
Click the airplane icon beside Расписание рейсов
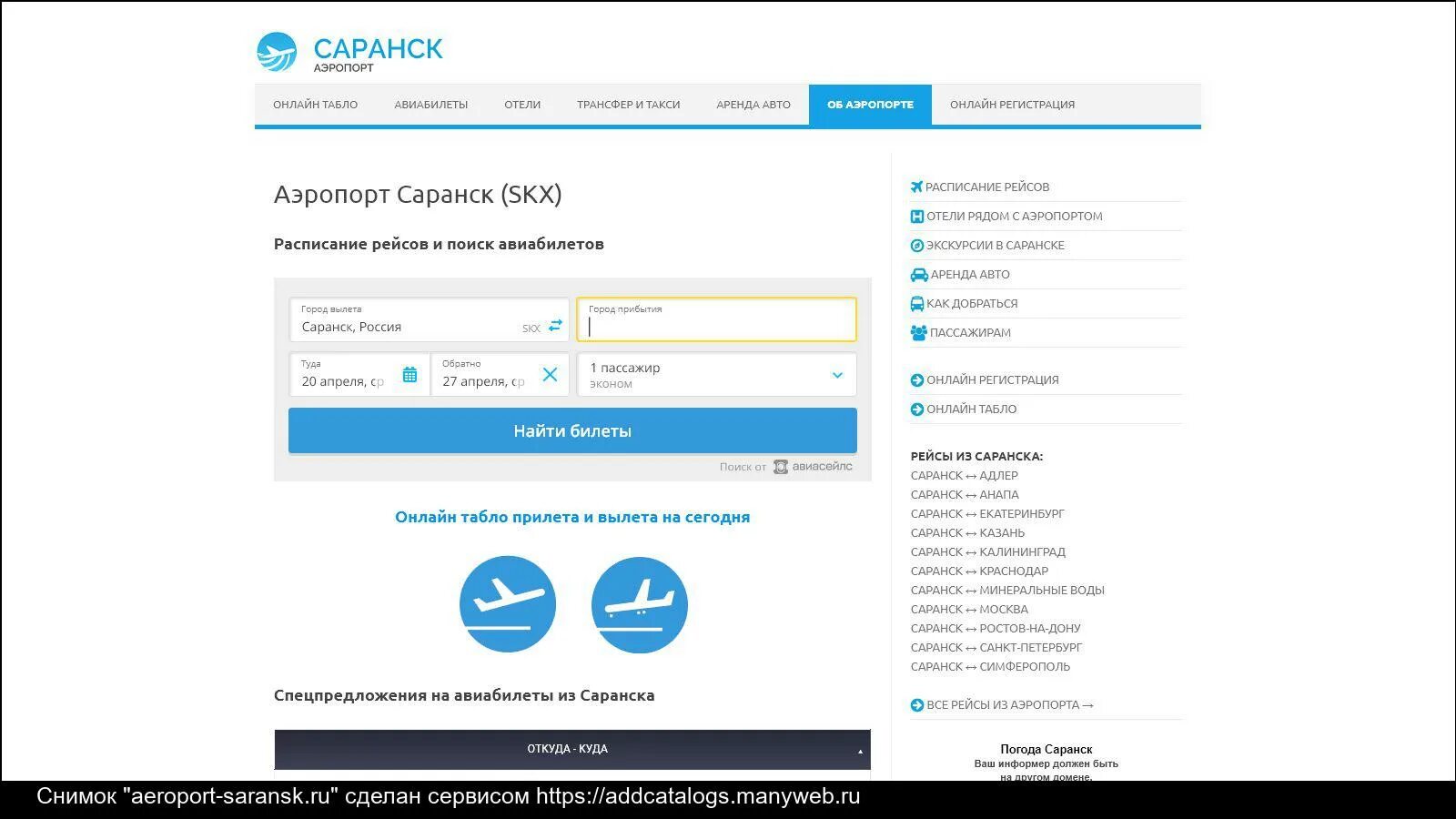click(916, 187)
